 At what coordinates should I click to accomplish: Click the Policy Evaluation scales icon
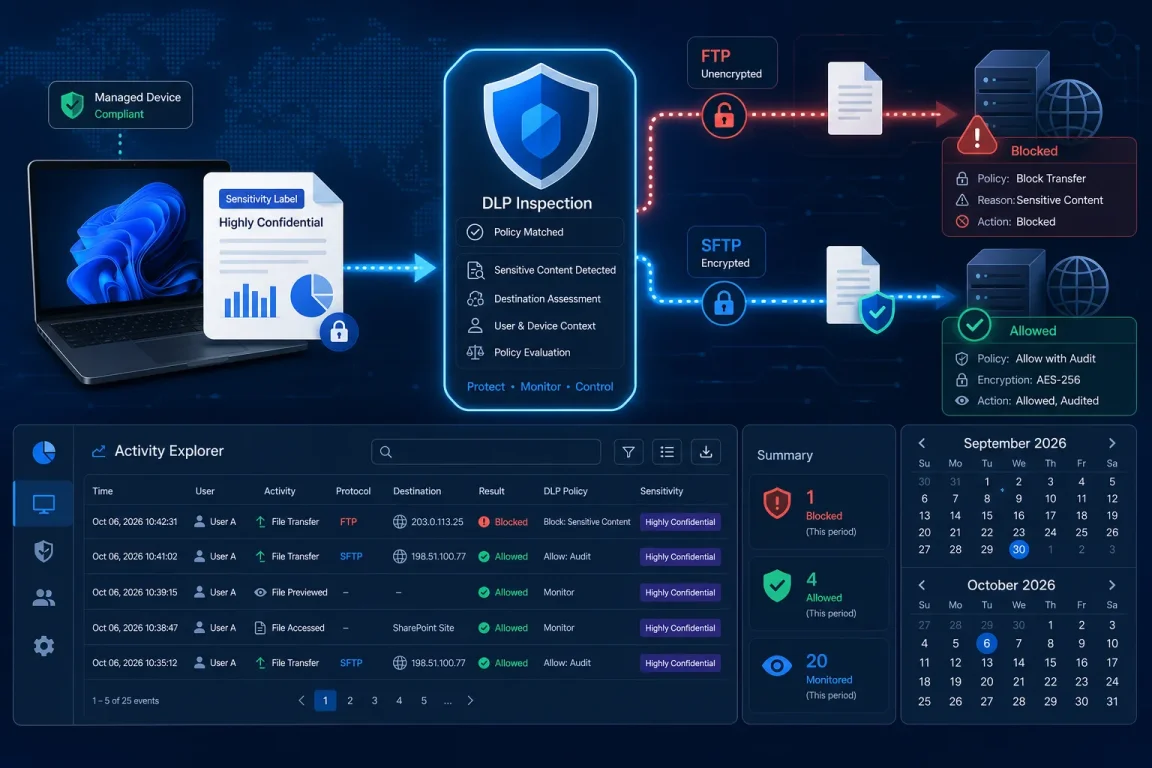pyautogui.click(x=475, y=353)
